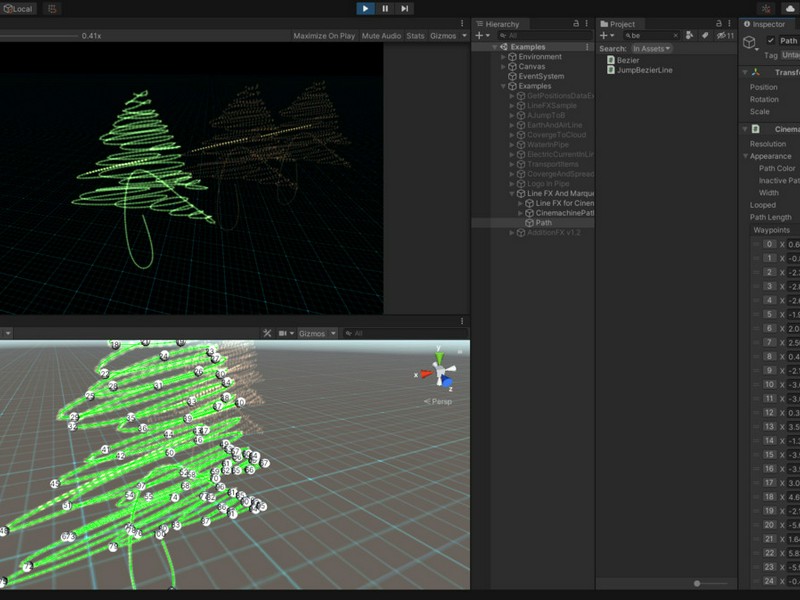
Task: Open the In Assets search scope dropdown
Action: click(x=652, y=48)
